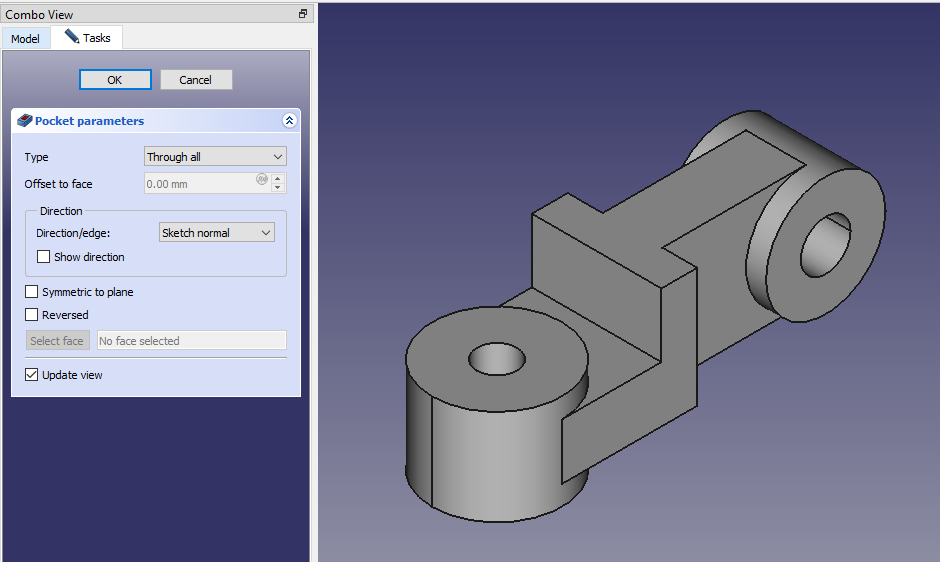The height and width of the screenshot is (562, 940).
Task: Click the OK button
Action: point(115,80)
